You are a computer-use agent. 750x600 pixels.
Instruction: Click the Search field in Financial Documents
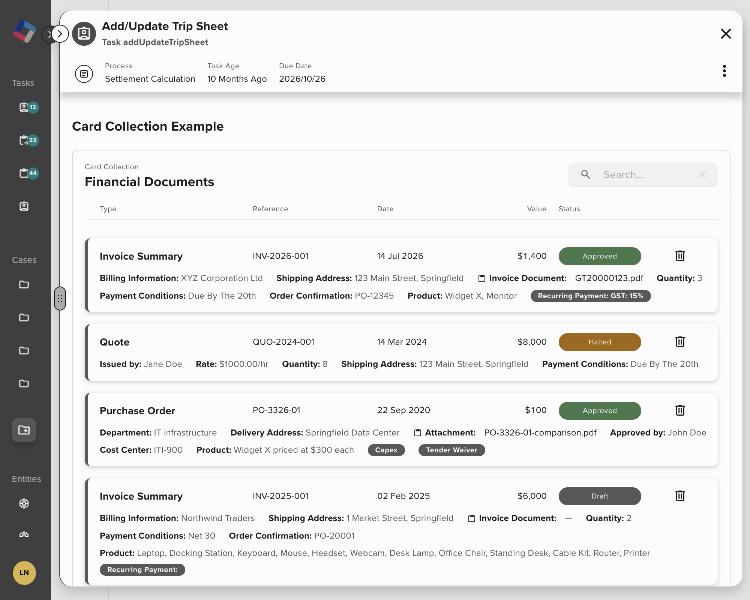click(x=643, y=175)
